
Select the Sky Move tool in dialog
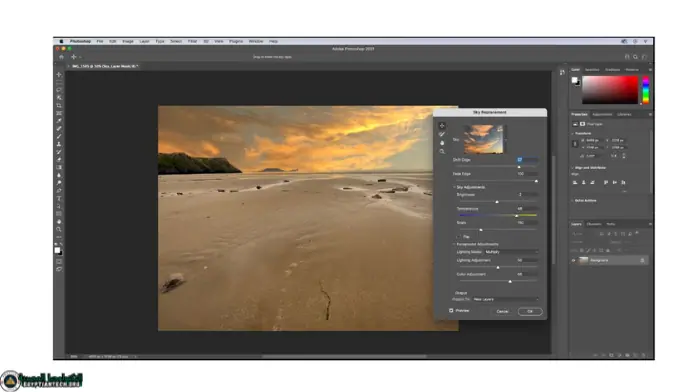click(442, 126)
